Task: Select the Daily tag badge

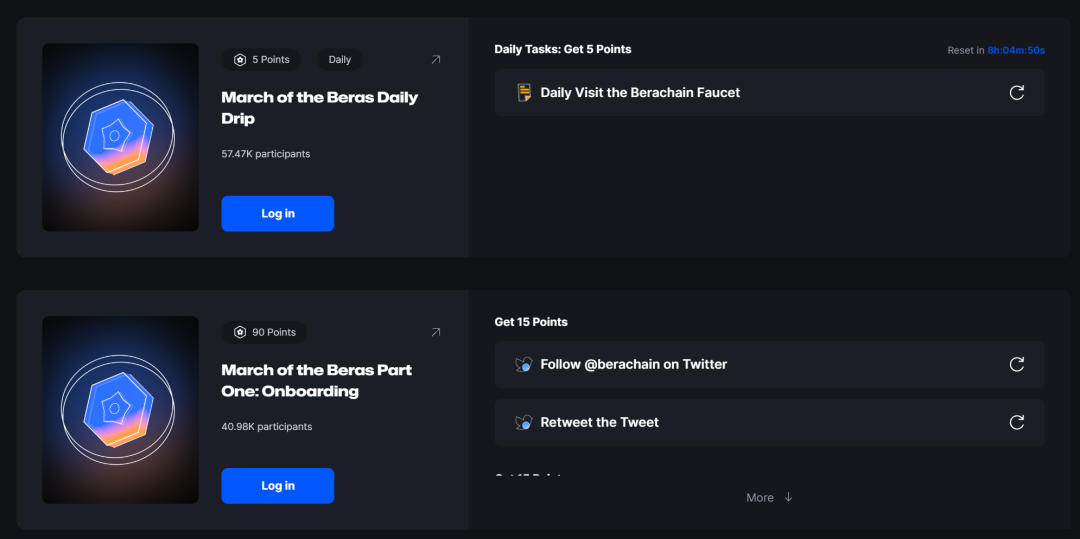Action: [340, 60]
